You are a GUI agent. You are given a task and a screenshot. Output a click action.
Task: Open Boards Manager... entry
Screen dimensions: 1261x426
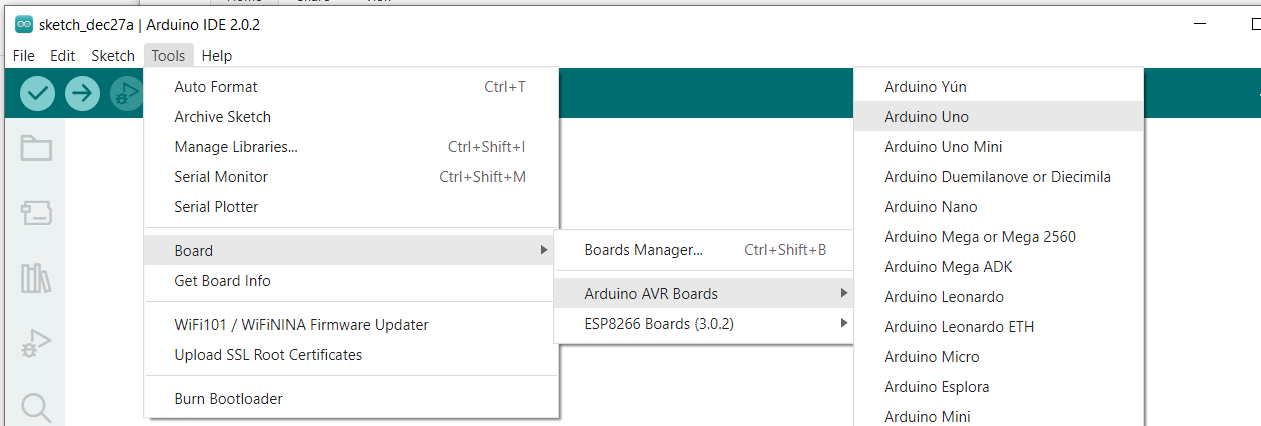point(643,250)
